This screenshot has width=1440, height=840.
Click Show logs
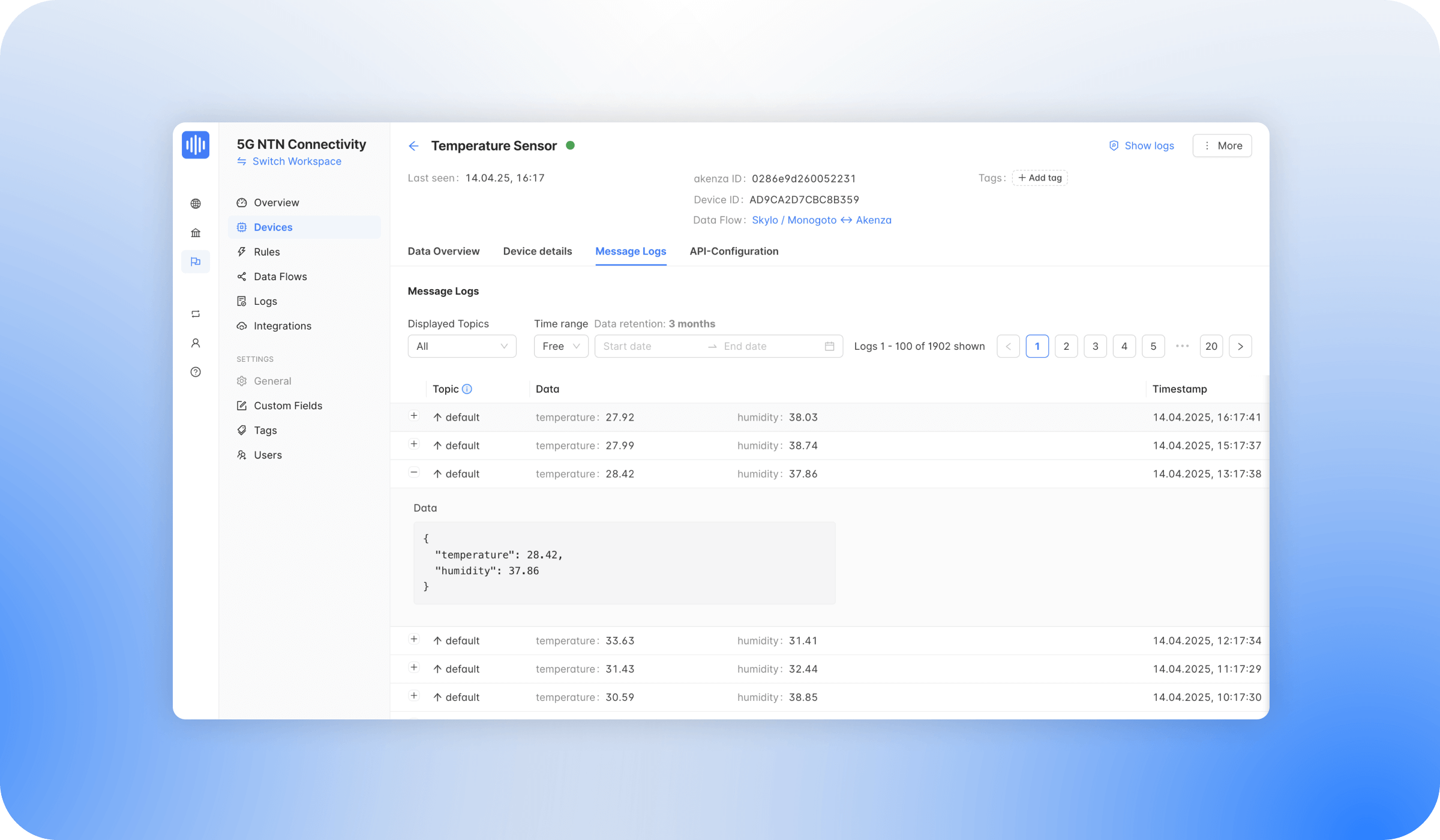pyautogui.click(x=1141, y=146)
